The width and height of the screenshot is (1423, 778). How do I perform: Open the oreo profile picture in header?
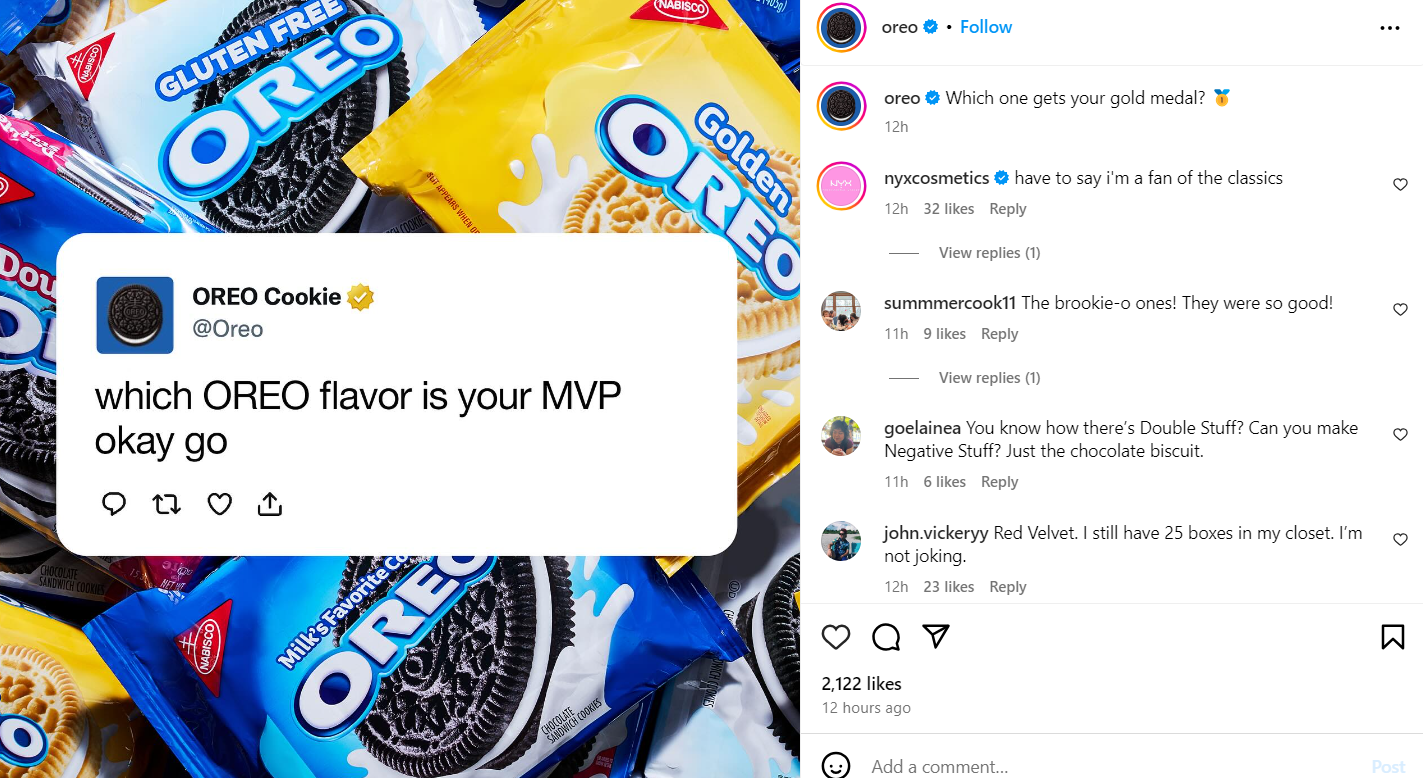pos(841,28)
